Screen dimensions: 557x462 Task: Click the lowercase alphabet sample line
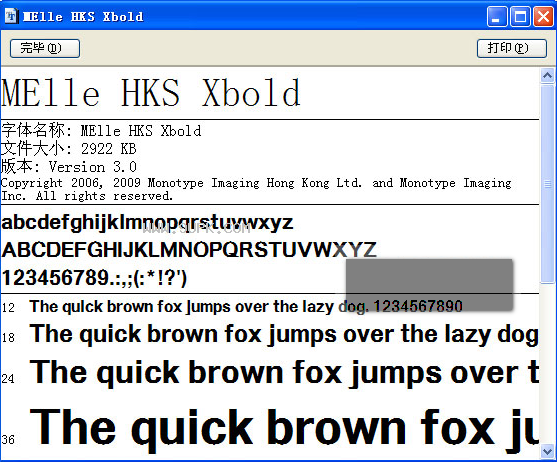click(147, 223)
